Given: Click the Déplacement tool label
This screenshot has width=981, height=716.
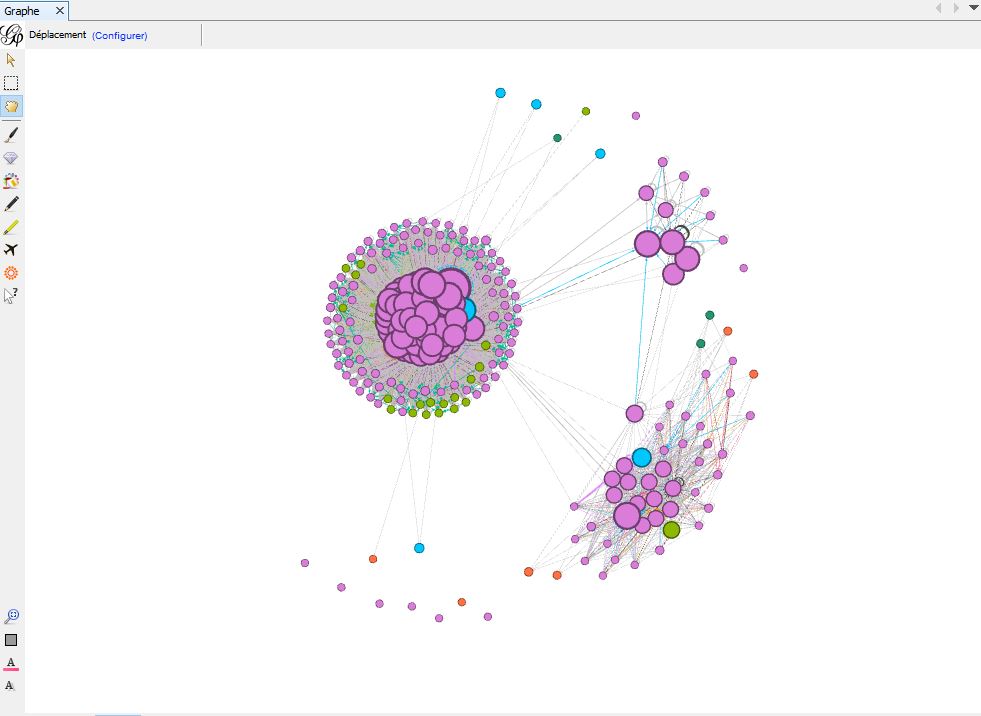Looking at the screenshot, I should pyautogui.click(x=58, y=35).
